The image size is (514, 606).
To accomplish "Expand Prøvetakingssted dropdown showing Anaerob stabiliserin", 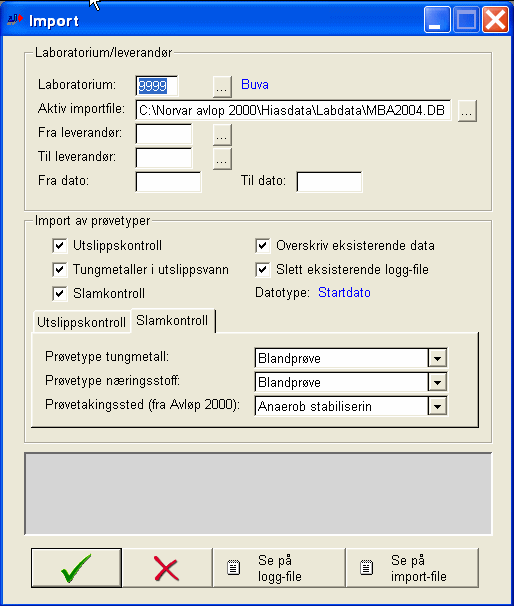I will tap(437, 406).
